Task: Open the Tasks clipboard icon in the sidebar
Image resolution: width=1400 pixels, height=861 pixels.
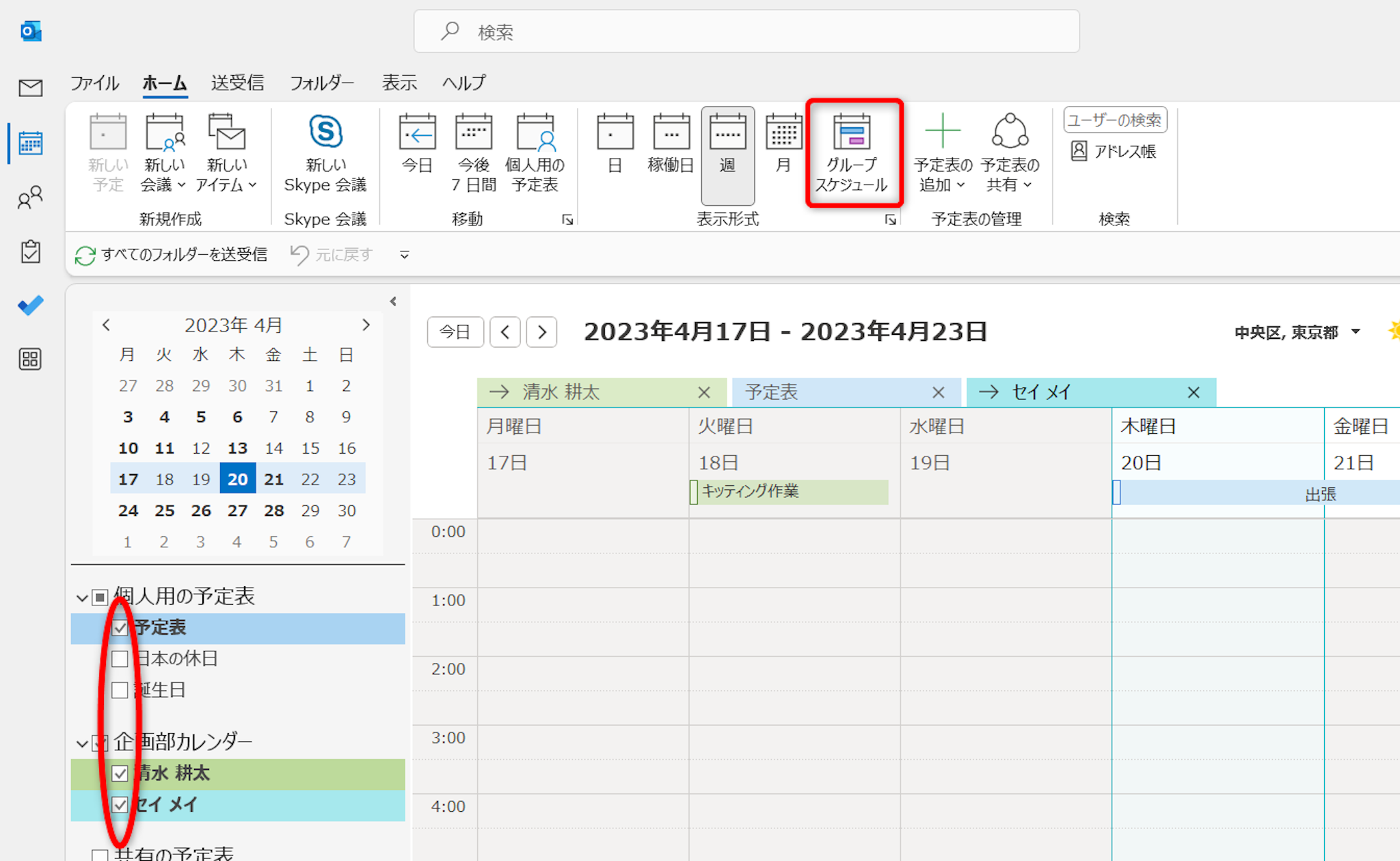Action: click(30, 251)
